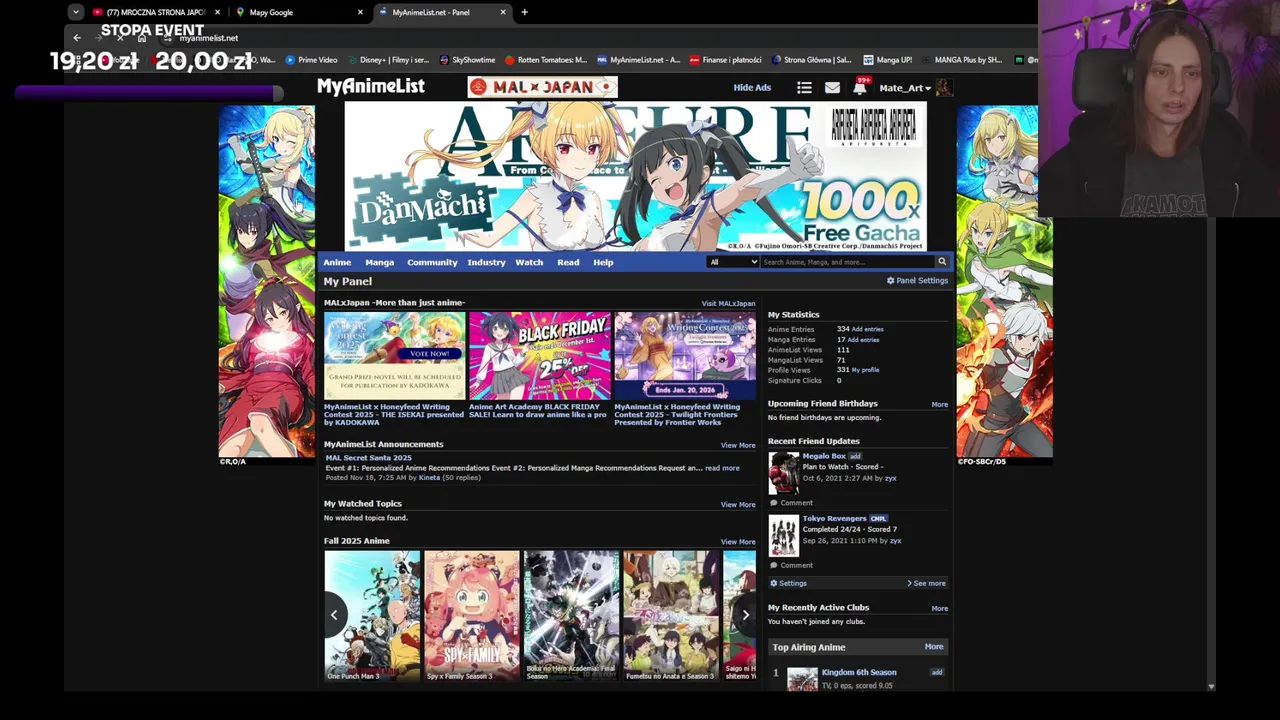Open the Manga menu
1280x720 pixels.
click(379, 262)
